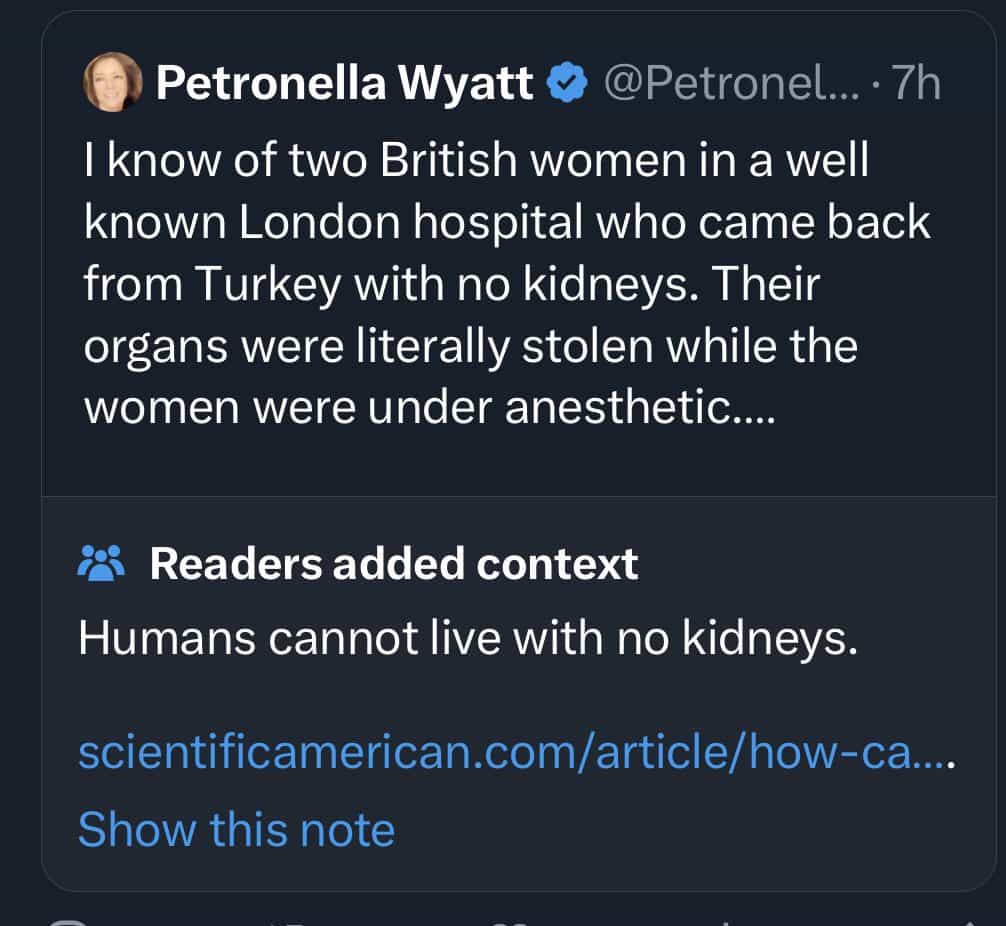Click the blue verified checkmark badge
This screenshot has height=926, width=1006.
(567, 85)
